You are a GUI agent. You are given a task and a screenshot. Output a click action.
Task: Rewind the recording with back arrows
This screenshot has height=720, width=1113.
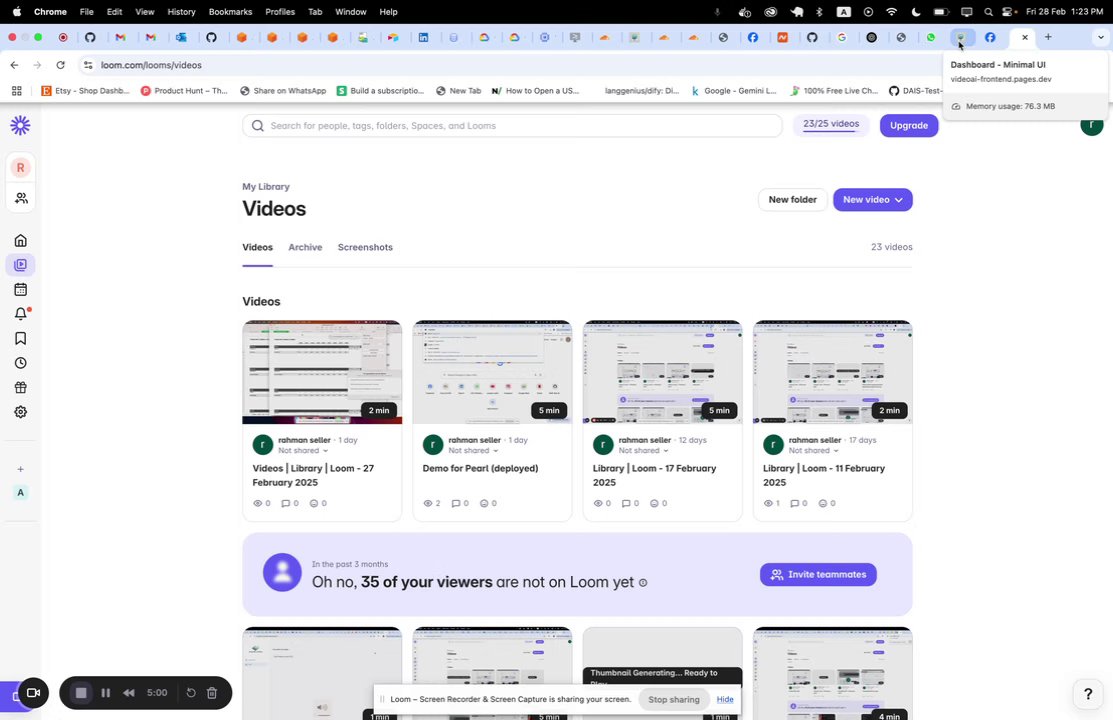tap(128, 693)
